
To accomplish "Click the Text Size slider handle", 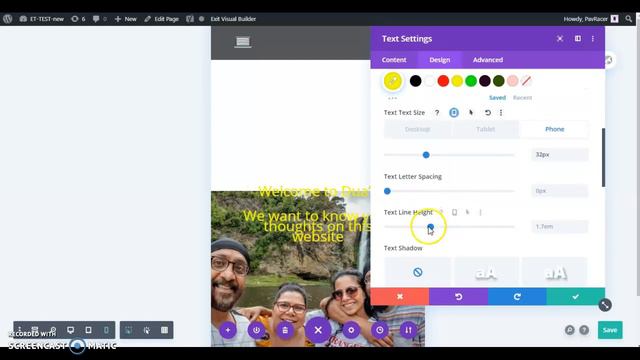I will (x=426, y=155).
